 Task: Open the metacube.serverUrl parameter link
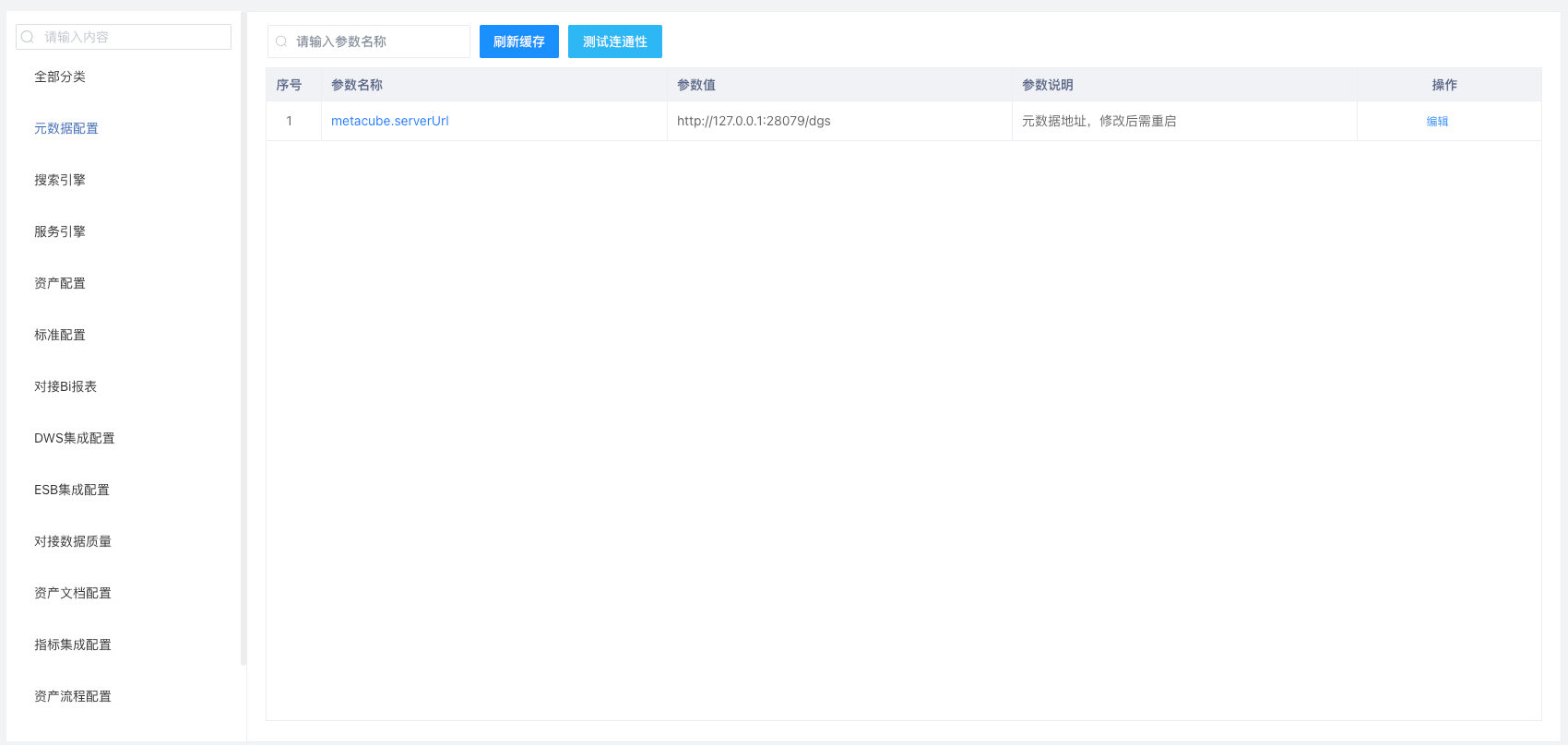389,121
